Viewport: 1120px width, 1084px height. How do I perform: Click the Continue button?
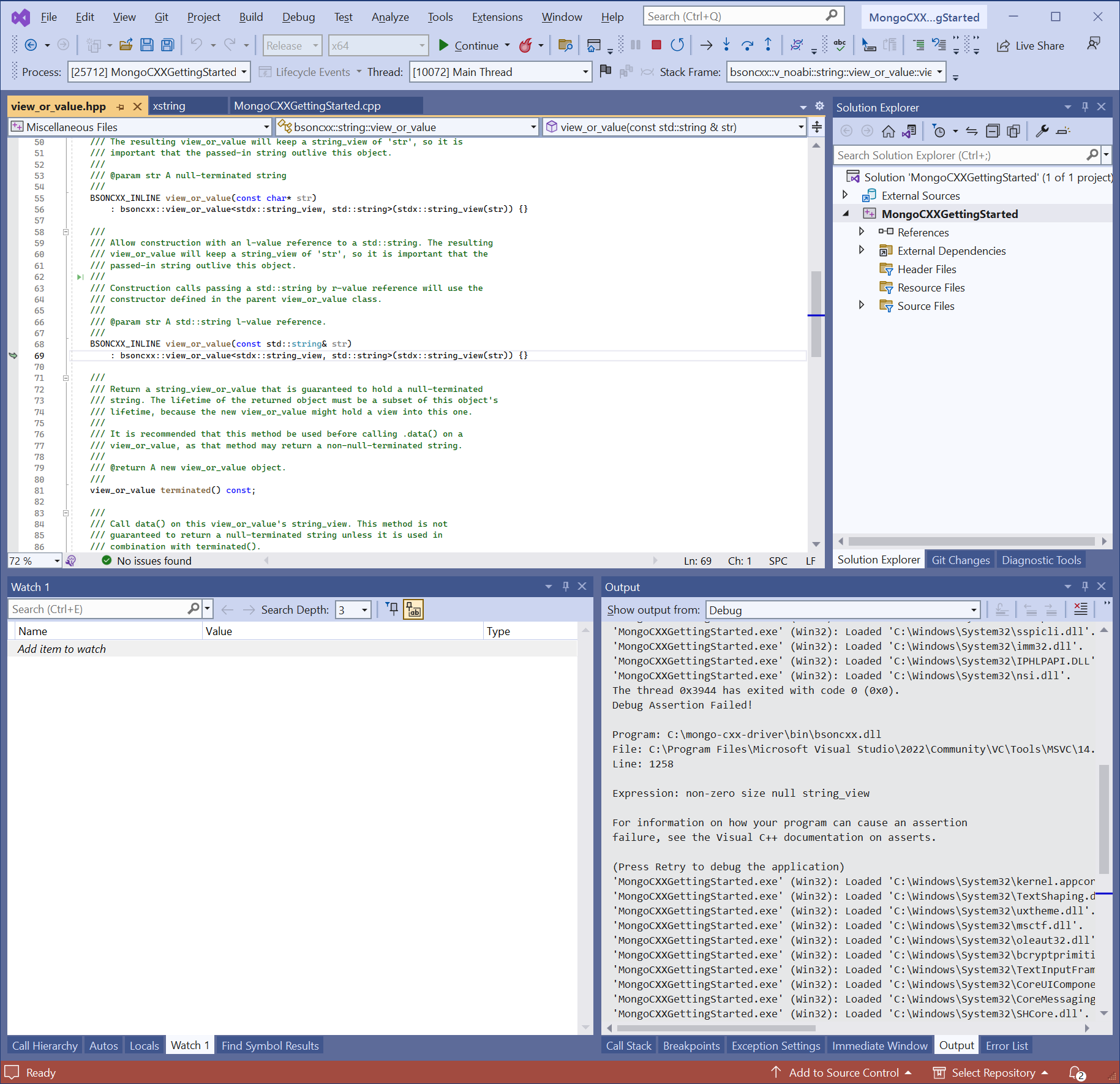click(469, 45)
